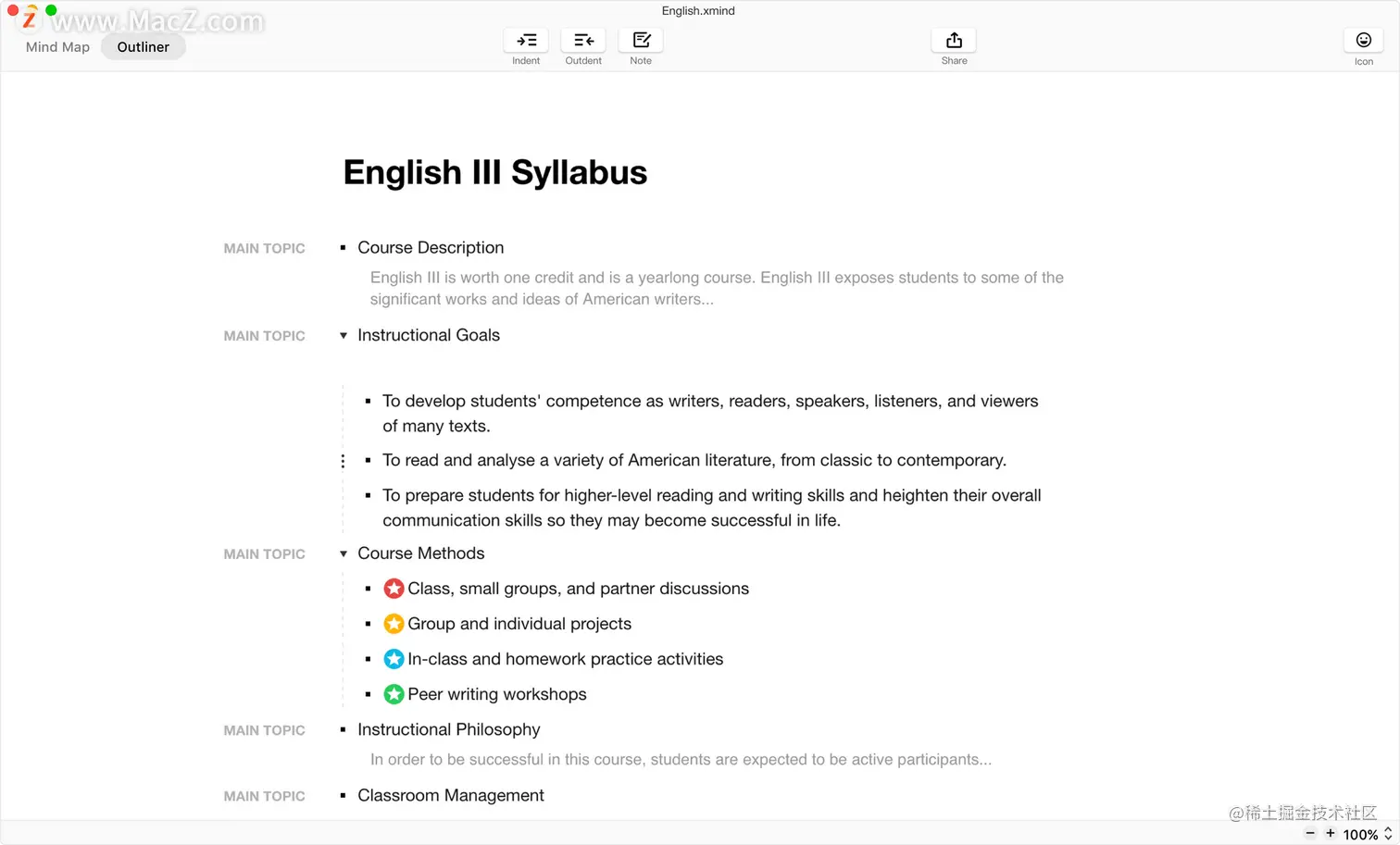The height and width of the screenshot is (845, 1400).
Task: Click MAIN TOPIC label beside Course Methods
Action: [x=264, y=553]
